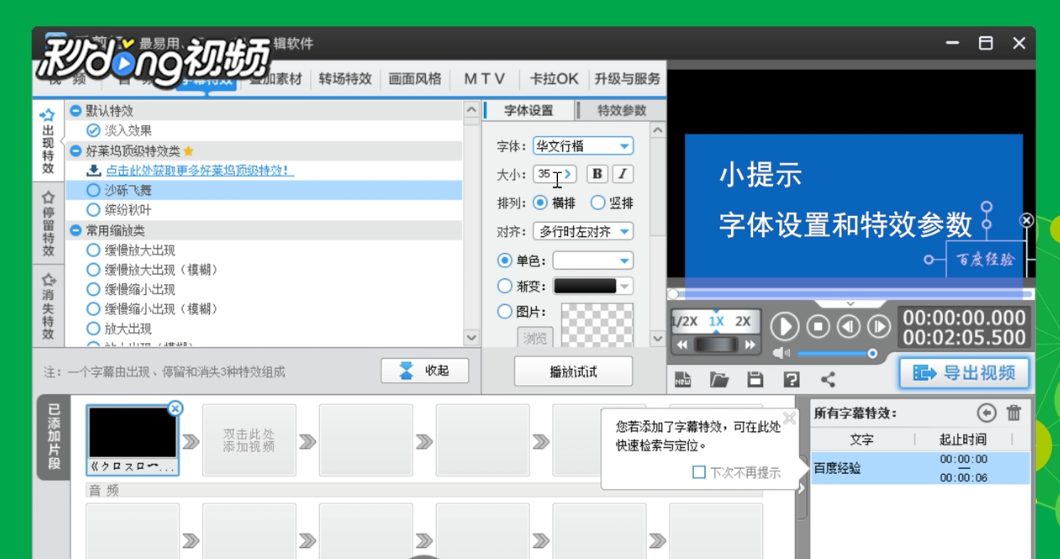Start playback with the Play button
Screen dimensions: 1060x559
784,327
